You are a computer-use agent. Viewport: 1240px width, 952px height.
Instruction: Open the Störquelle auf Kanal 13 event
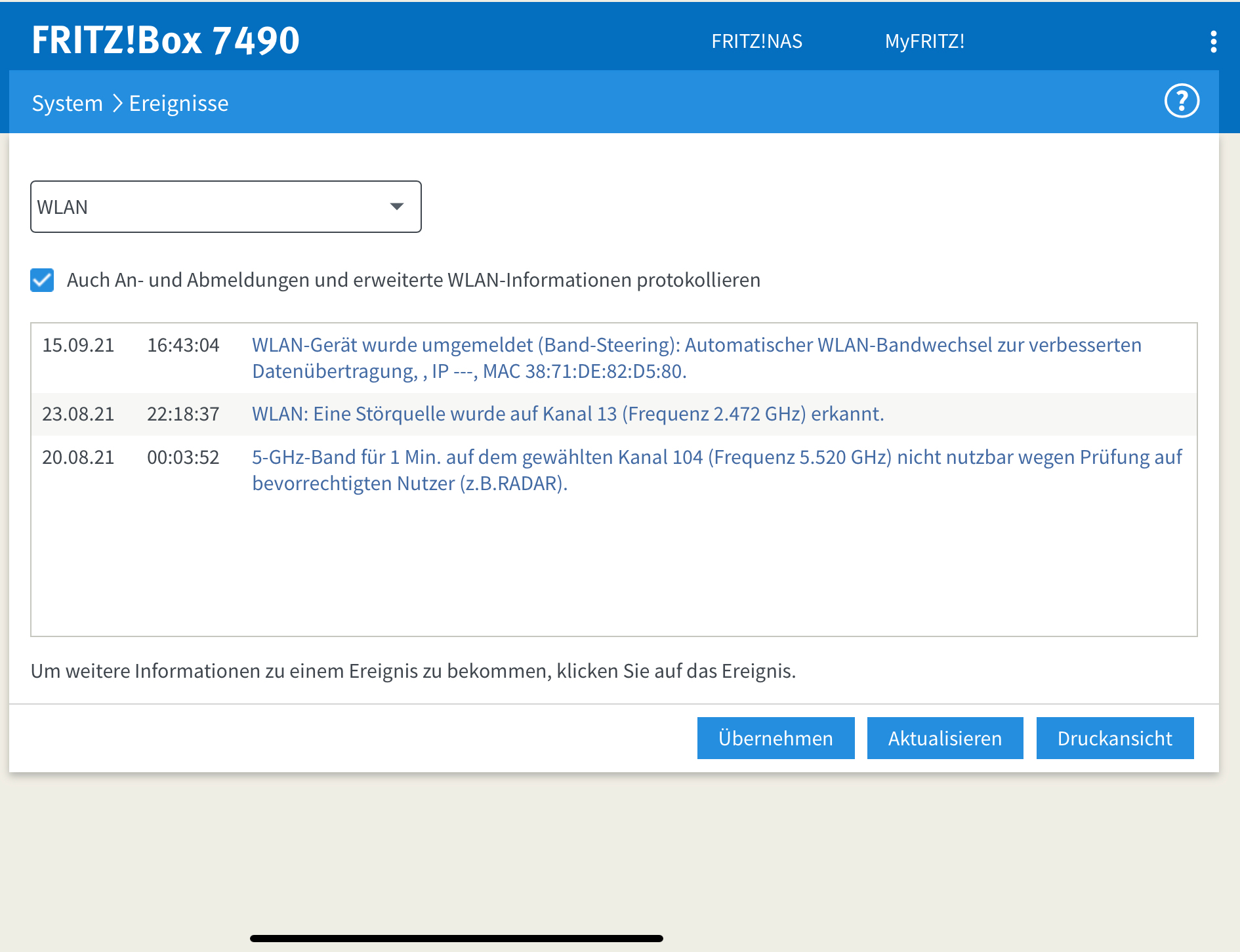(x=568, y=414)
